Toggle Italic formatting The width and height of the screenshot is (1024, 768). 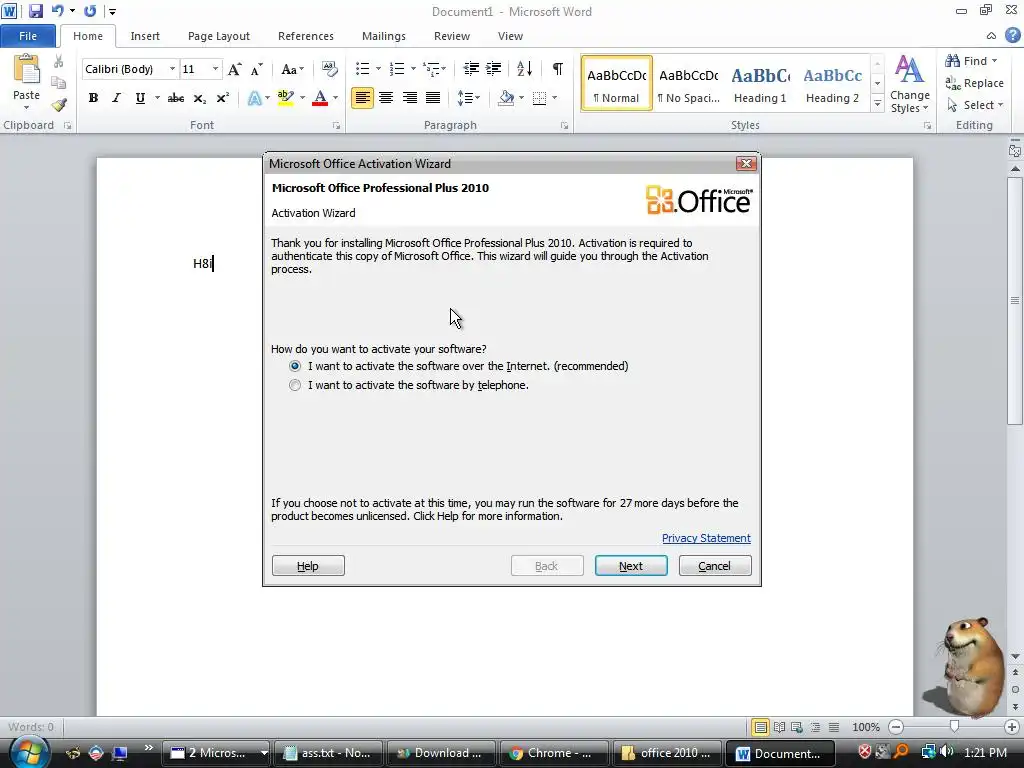click(x=116, y=98)
